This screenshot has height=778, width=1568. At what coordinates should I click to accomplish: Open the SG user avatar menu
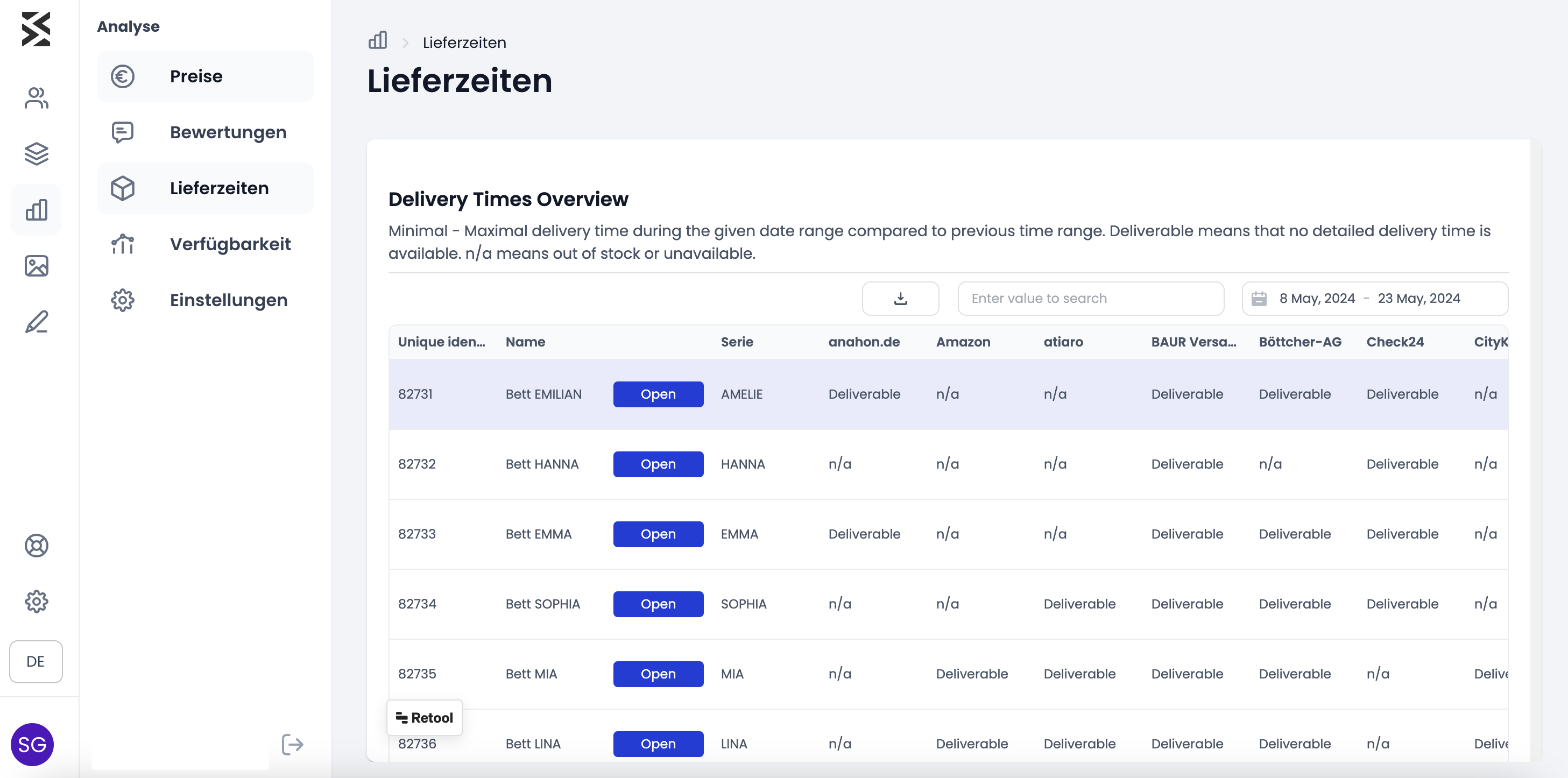[32, 744]
